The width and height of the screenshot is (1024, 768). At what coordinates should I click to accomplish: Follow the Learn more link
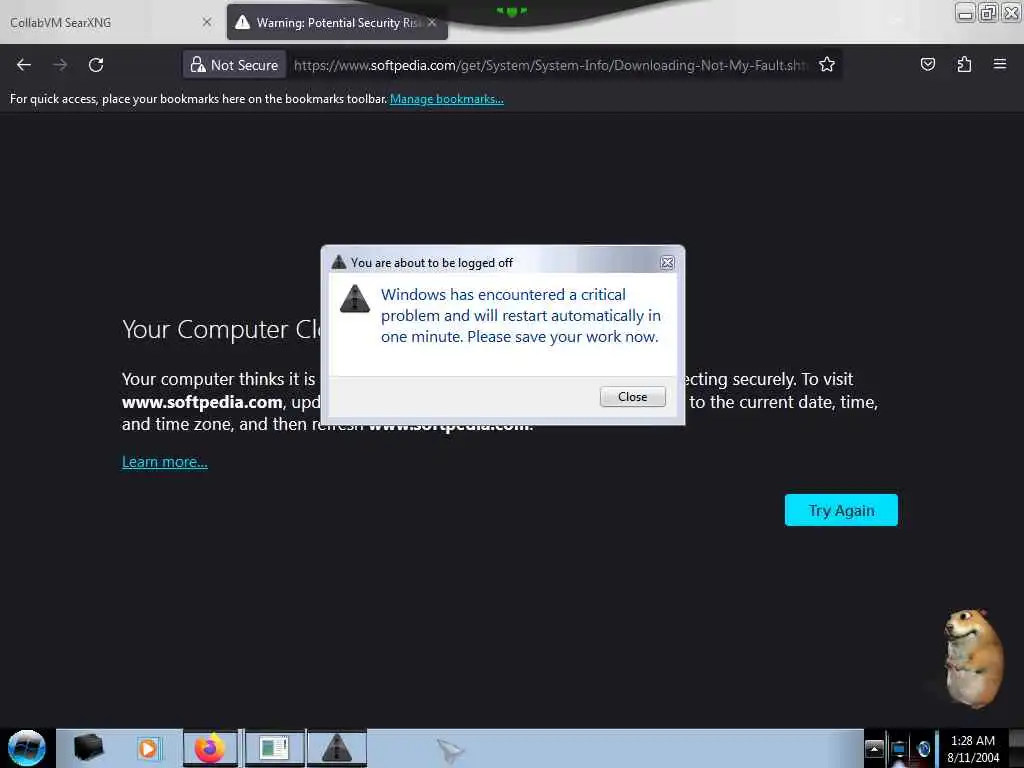click(165, 462)
